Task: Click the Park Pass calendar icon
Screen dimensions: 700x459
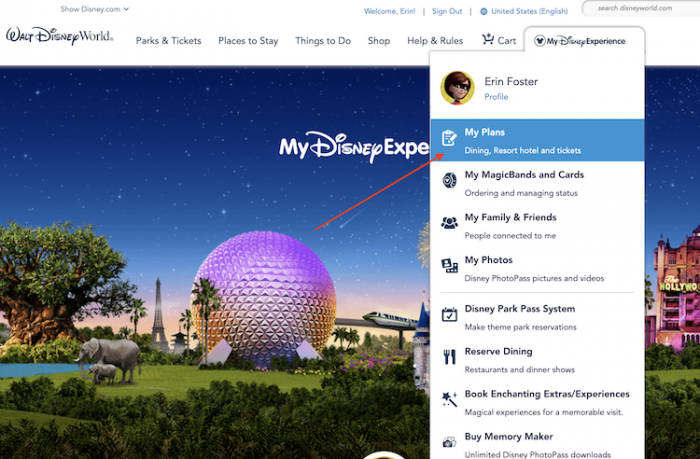Action: click(449, 314)
